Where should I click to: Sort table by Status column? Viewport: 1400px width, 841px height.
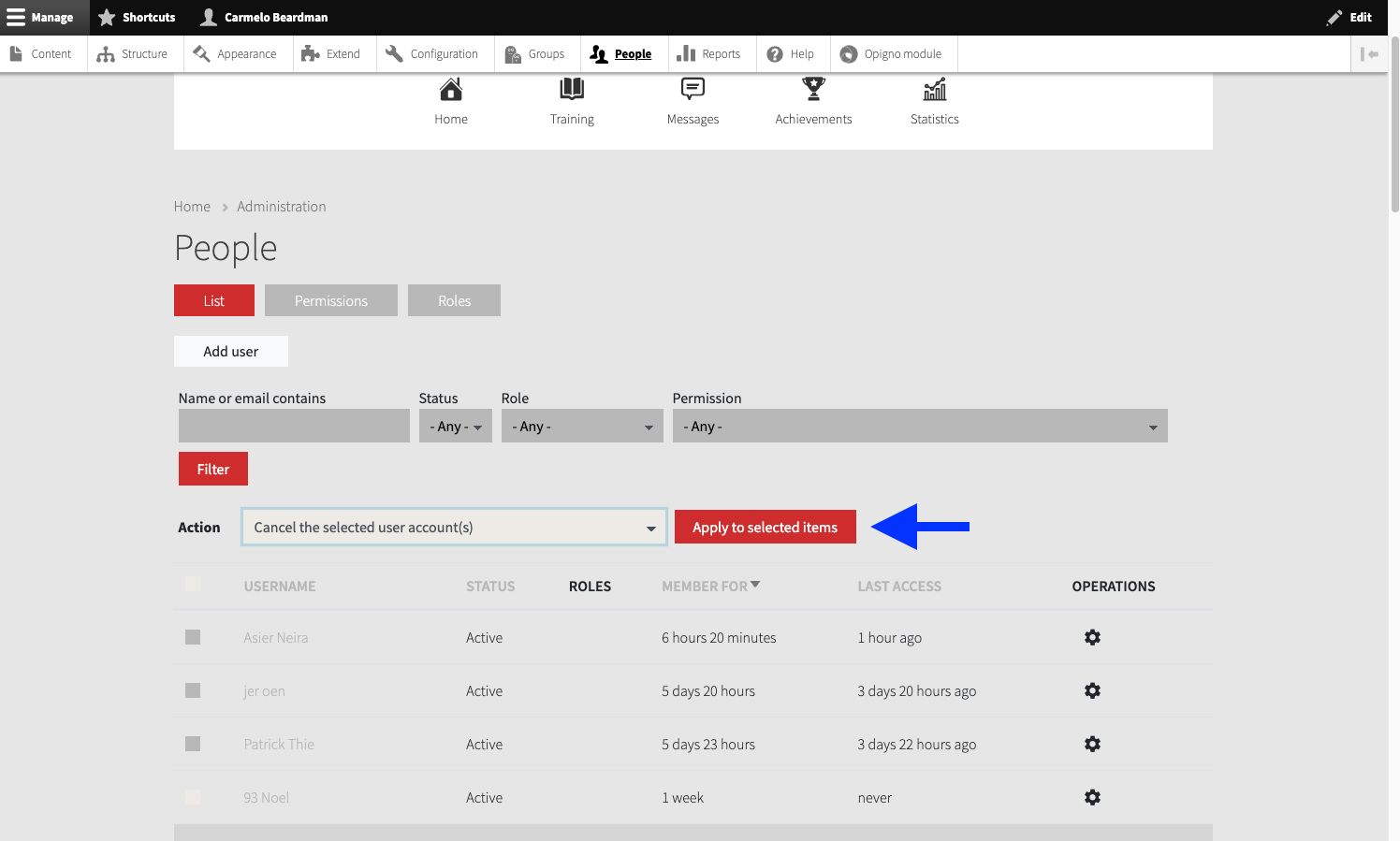pos(490,587)
